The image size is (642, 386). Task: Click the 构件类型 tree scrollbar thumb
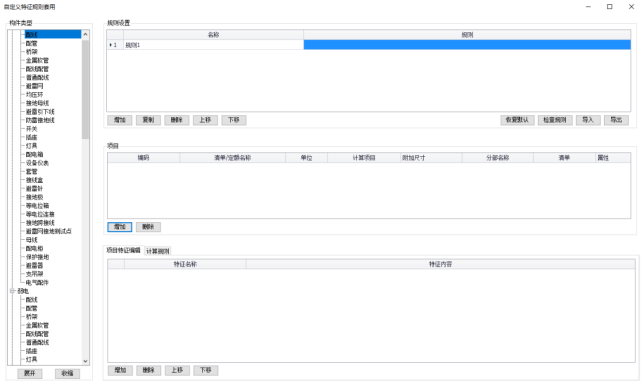coord(85,89)
